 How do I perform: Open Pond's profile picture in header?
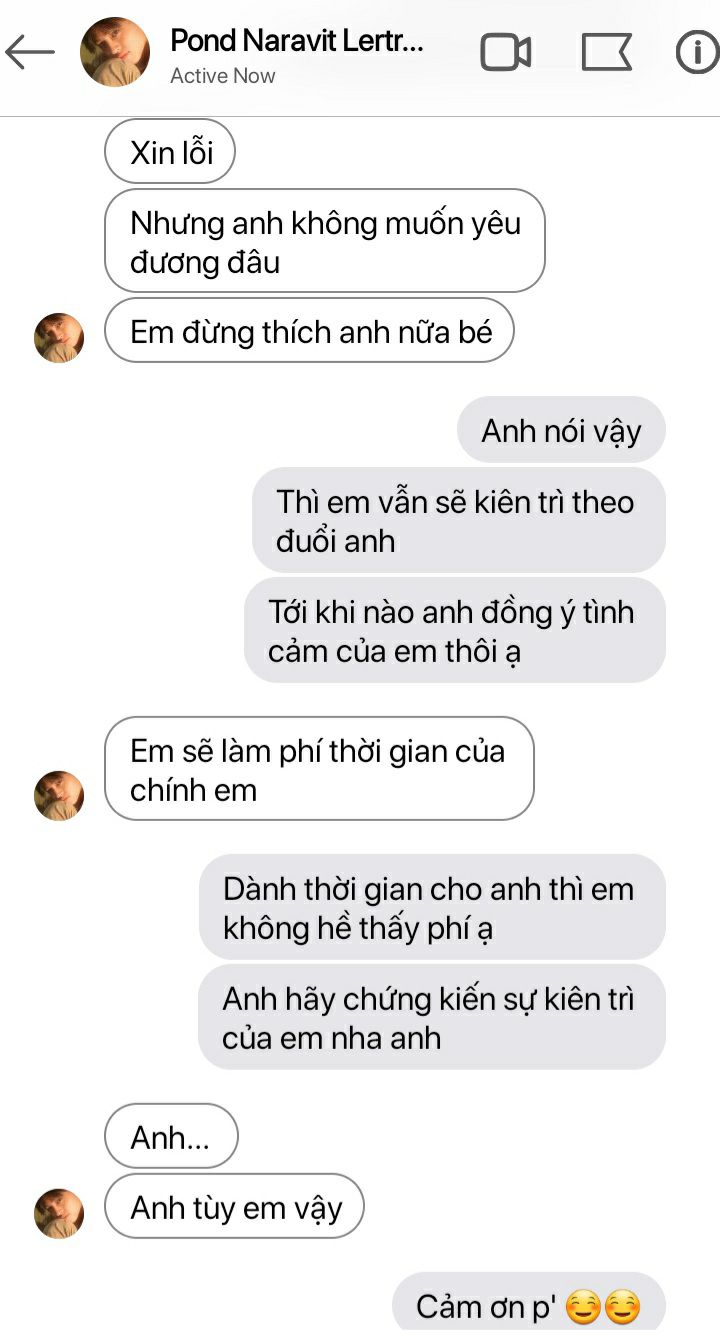pos(115,52)
